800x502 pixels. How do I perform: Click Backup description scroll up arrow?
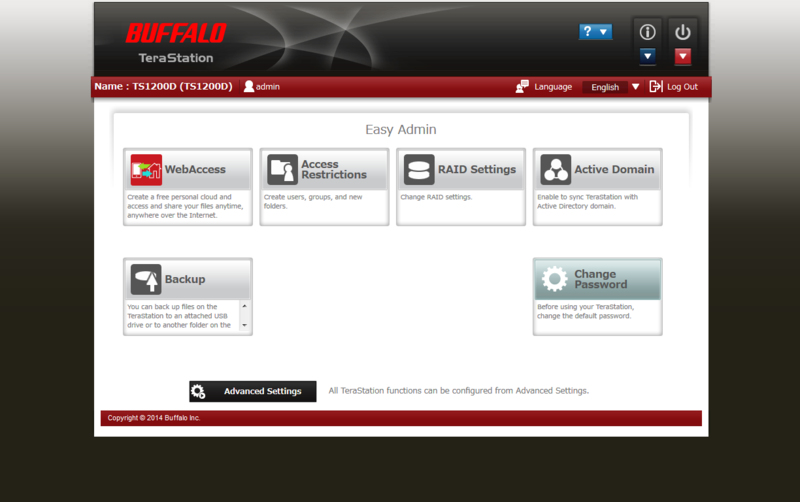(245, 306)
